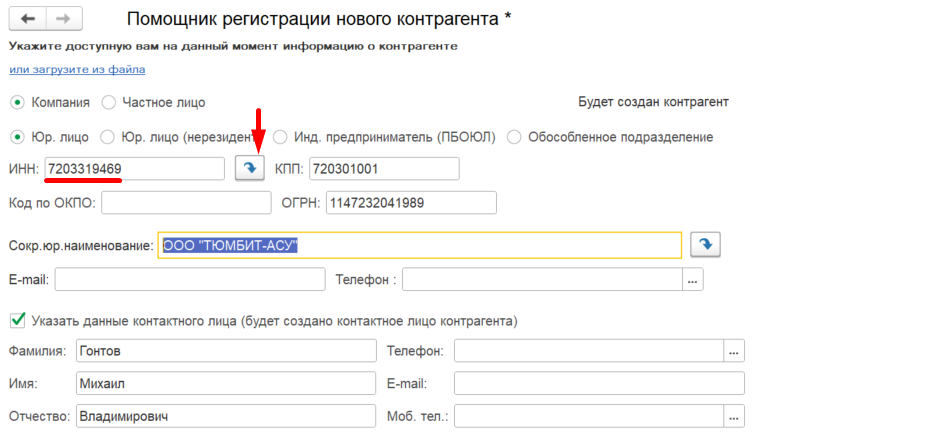Click into the ИНН input field
Image resolution: width=939 pixels, height=448 pixels.
tap(135, 169)
